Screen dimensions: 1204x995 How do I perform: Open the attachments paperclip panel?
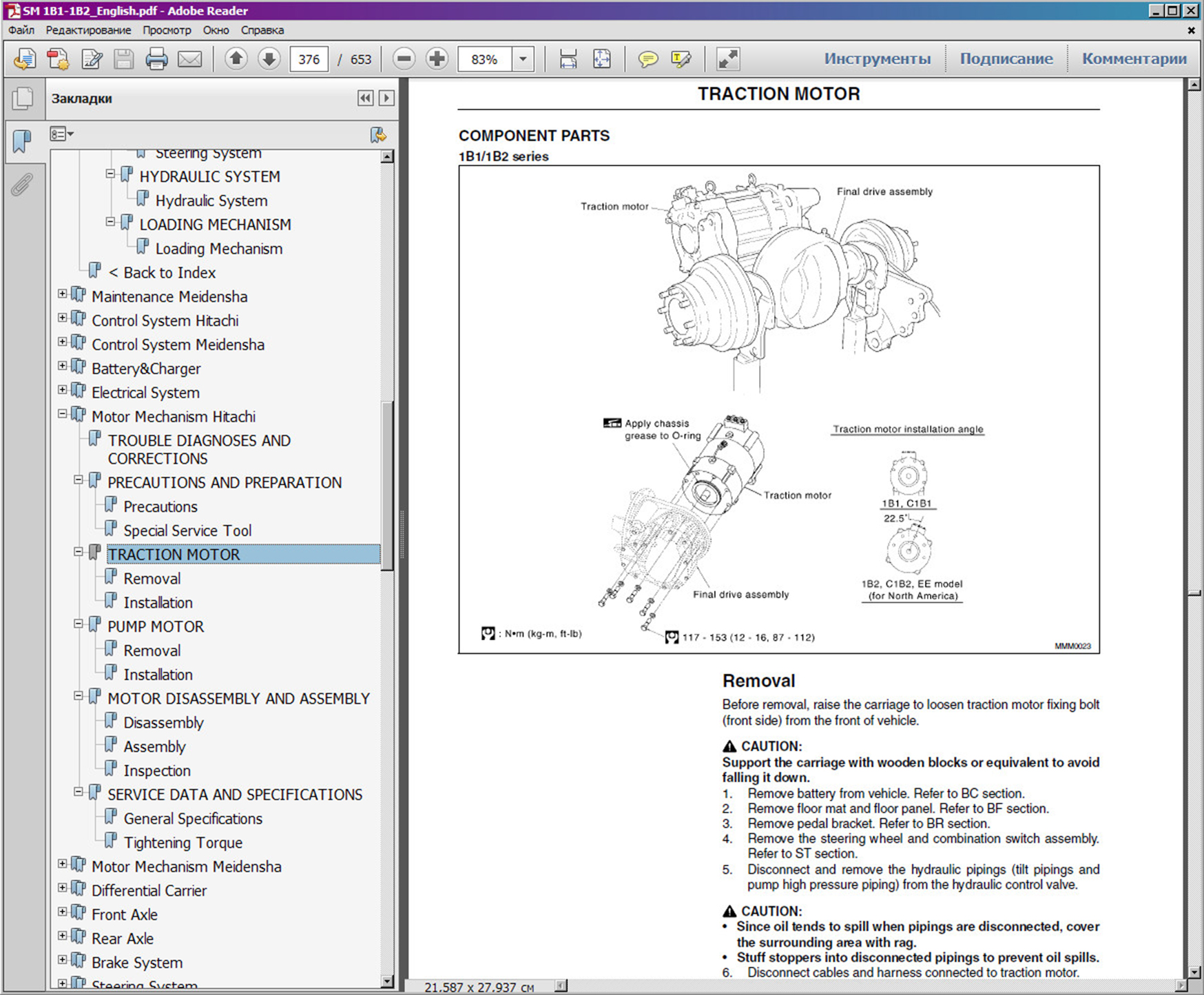22,185
